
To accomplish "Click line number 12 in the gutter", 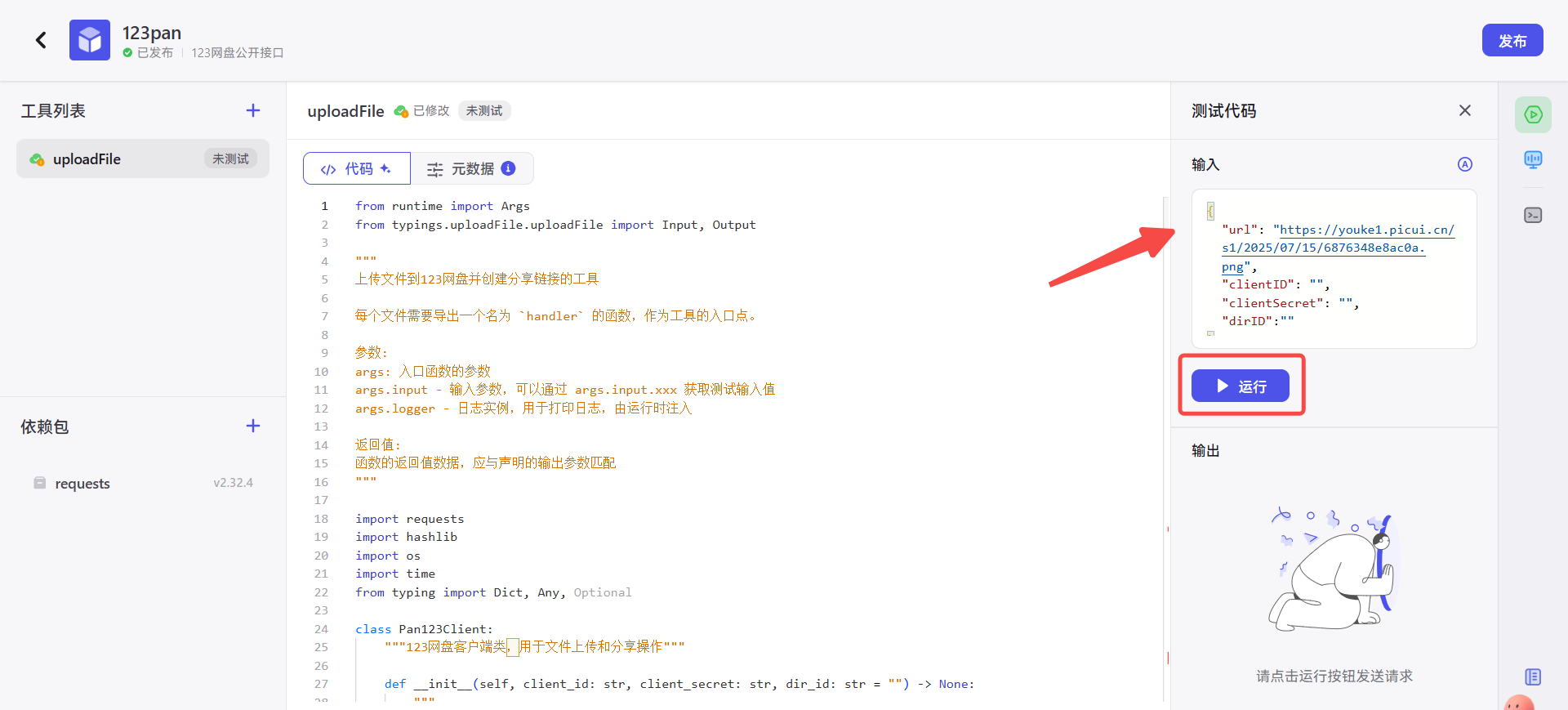I will 321,409.
